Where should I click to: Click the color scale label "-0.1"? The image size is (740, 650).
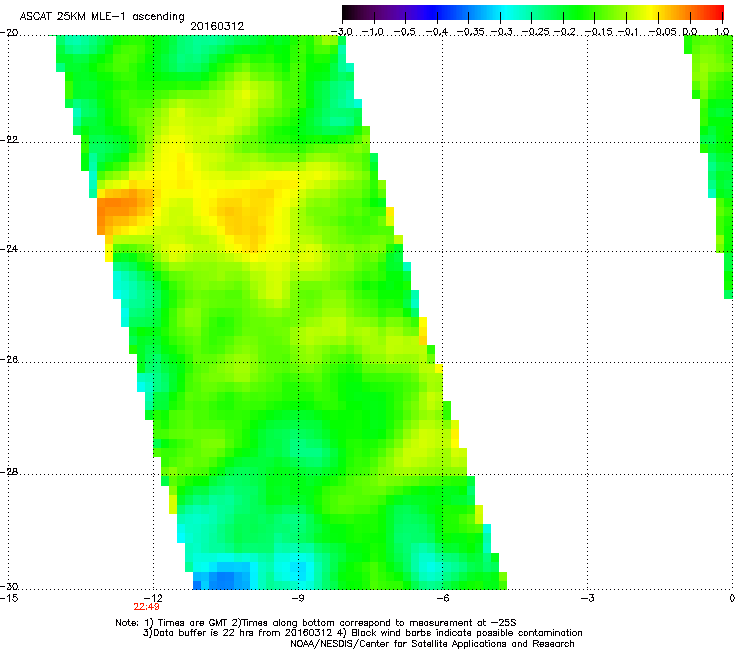click(628, 32)
